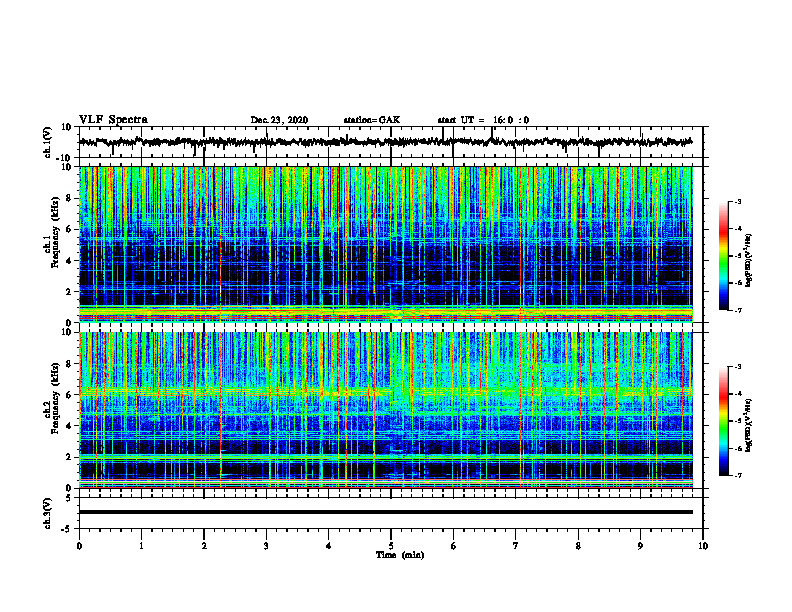
Task: Click time axis tick label "8"
Action: coord(578,546)
